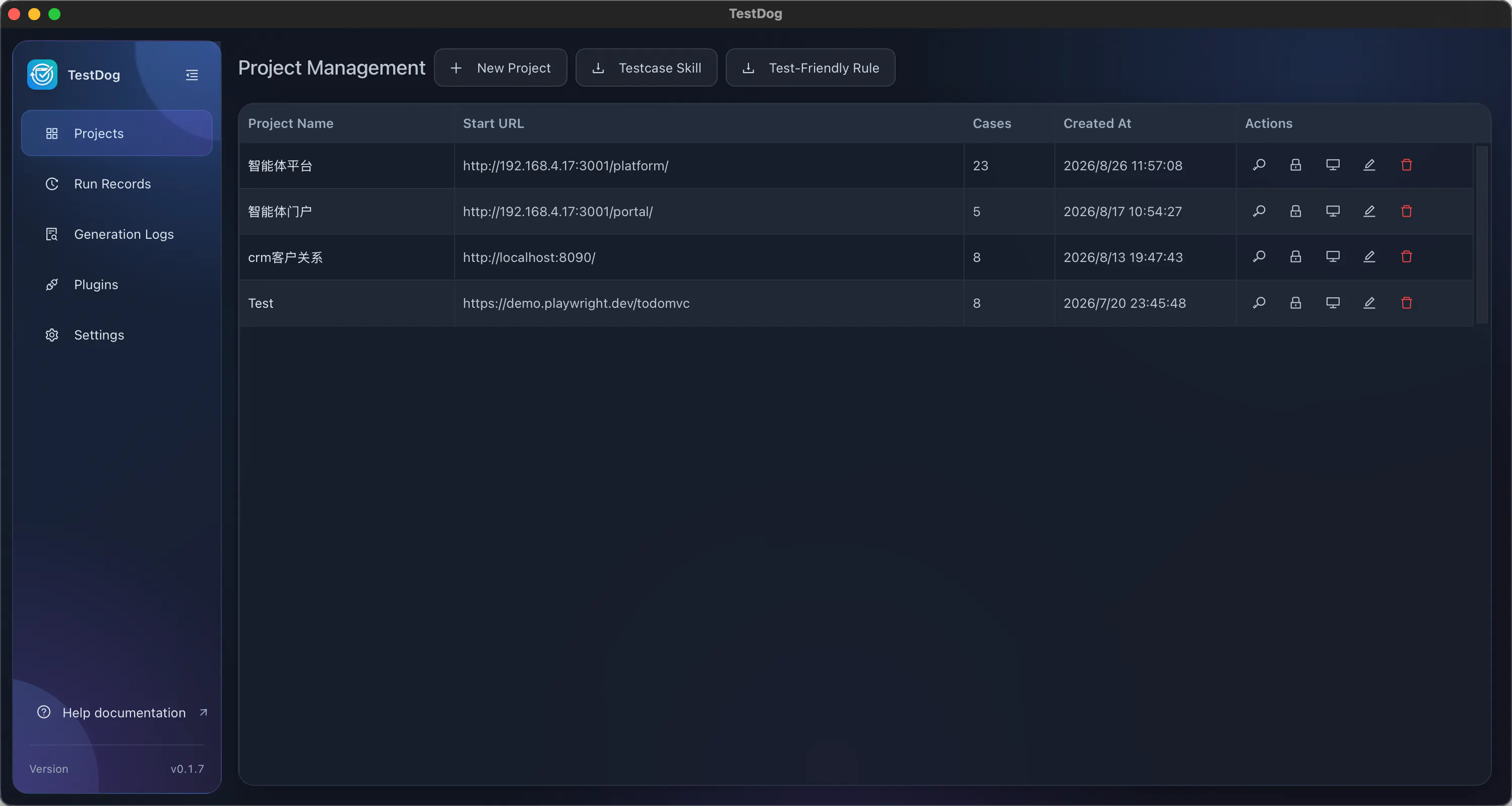This screenshot has width=1512, height=806.
Task: Download the Test-Friendly Rule
Action: (x=810, y=68)
